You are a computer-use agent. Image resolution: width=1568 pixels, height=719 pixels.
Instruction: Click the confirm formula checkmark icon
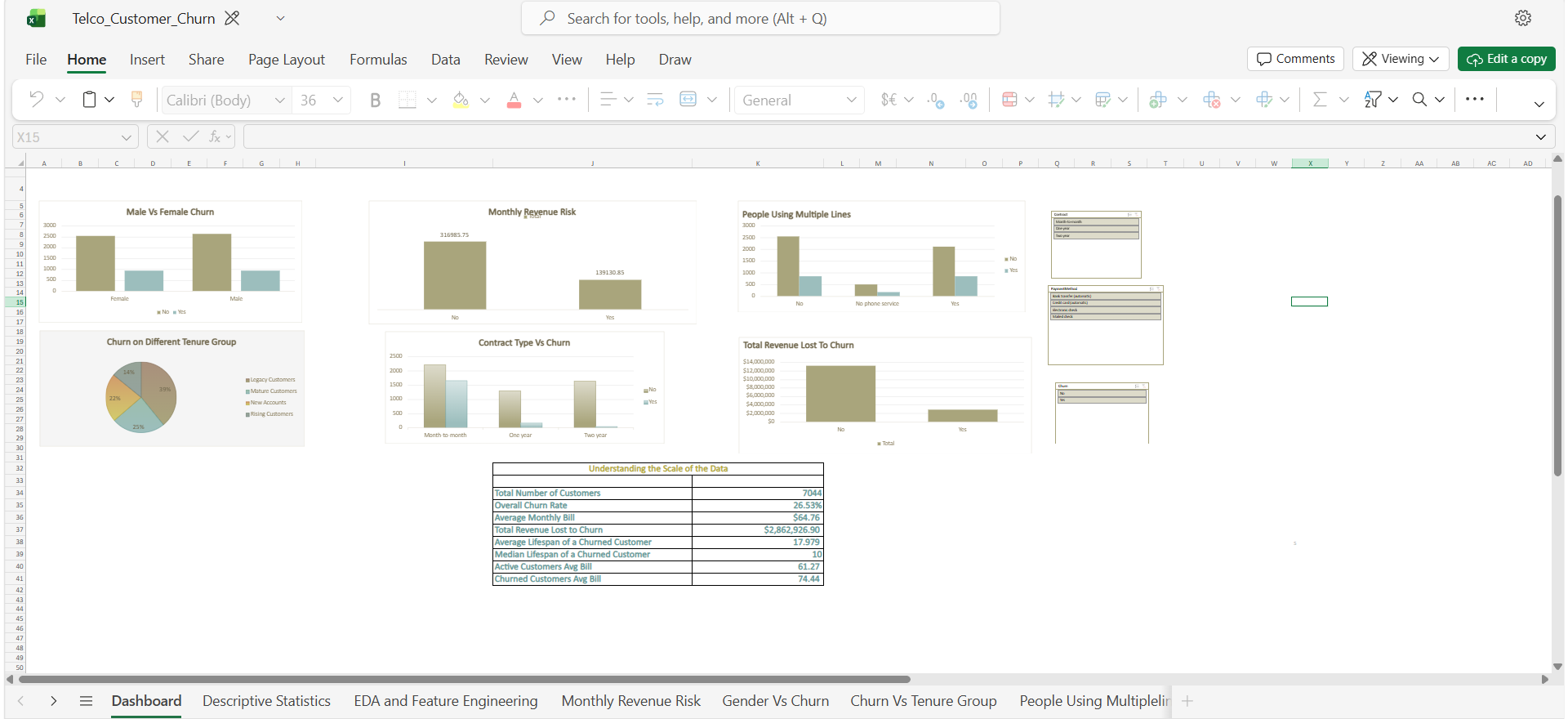coord(190,136)
